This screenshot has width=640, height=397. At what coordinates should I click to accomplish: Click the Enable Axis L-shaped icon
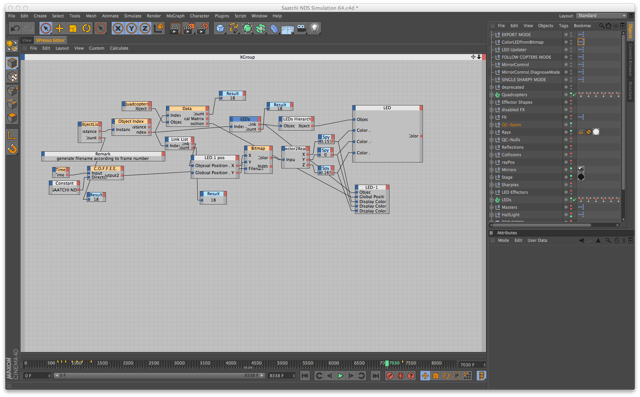click(12, 135)
